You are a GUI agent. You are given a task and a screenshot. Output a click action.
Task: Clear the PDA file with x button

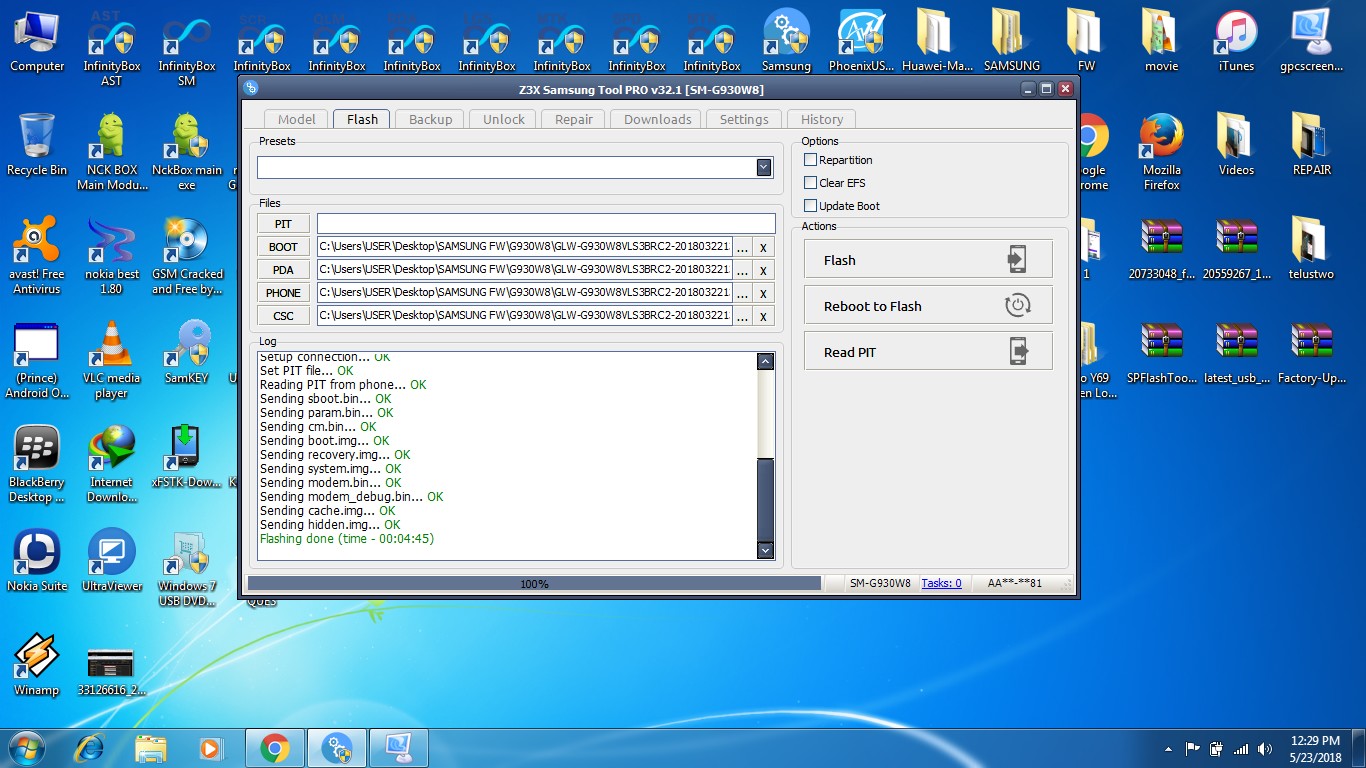[x=763, y=270]
